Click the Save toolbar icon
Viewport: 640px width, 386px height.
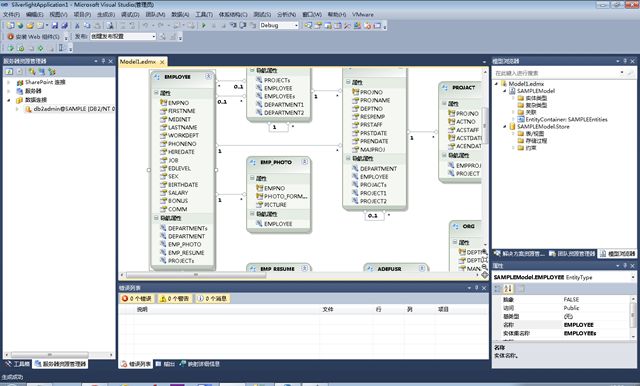tap(55, 25)
